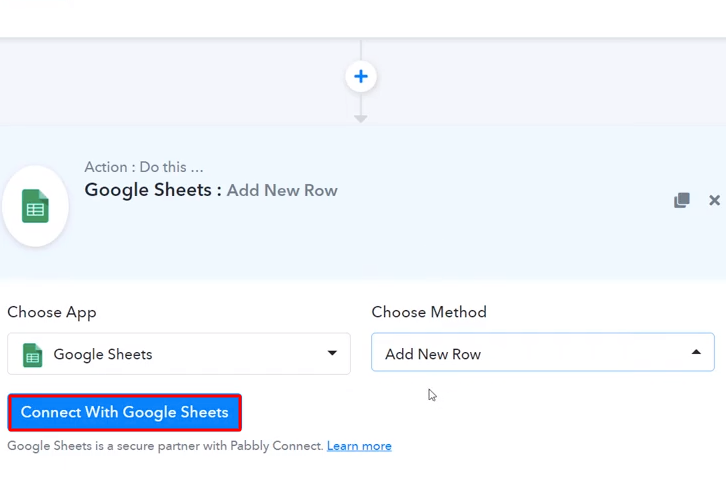Click the small Sheets icon in Choose App

(32, 355)
